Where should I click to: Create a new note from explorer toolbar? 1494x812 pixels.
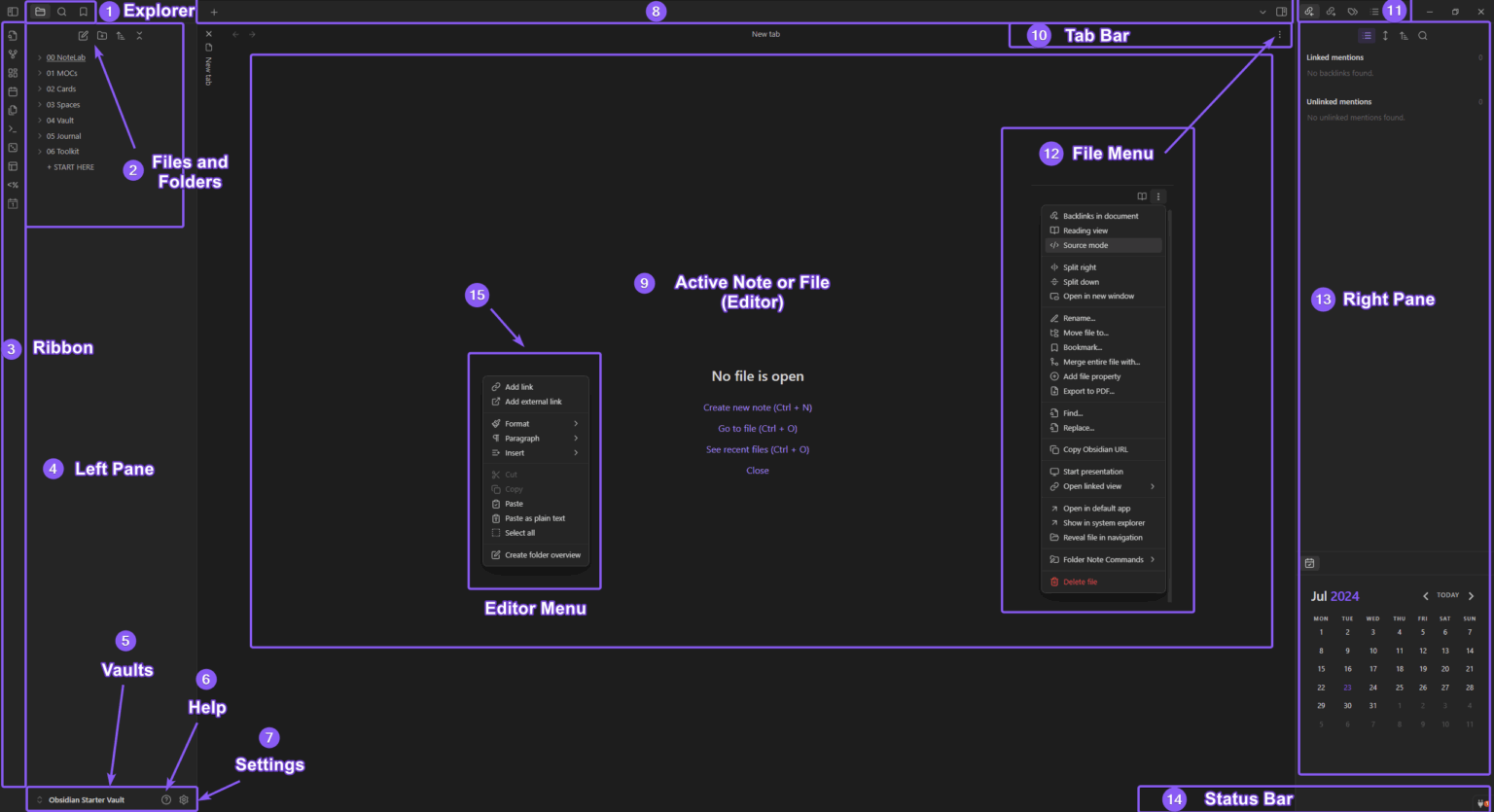coord(84,35)
